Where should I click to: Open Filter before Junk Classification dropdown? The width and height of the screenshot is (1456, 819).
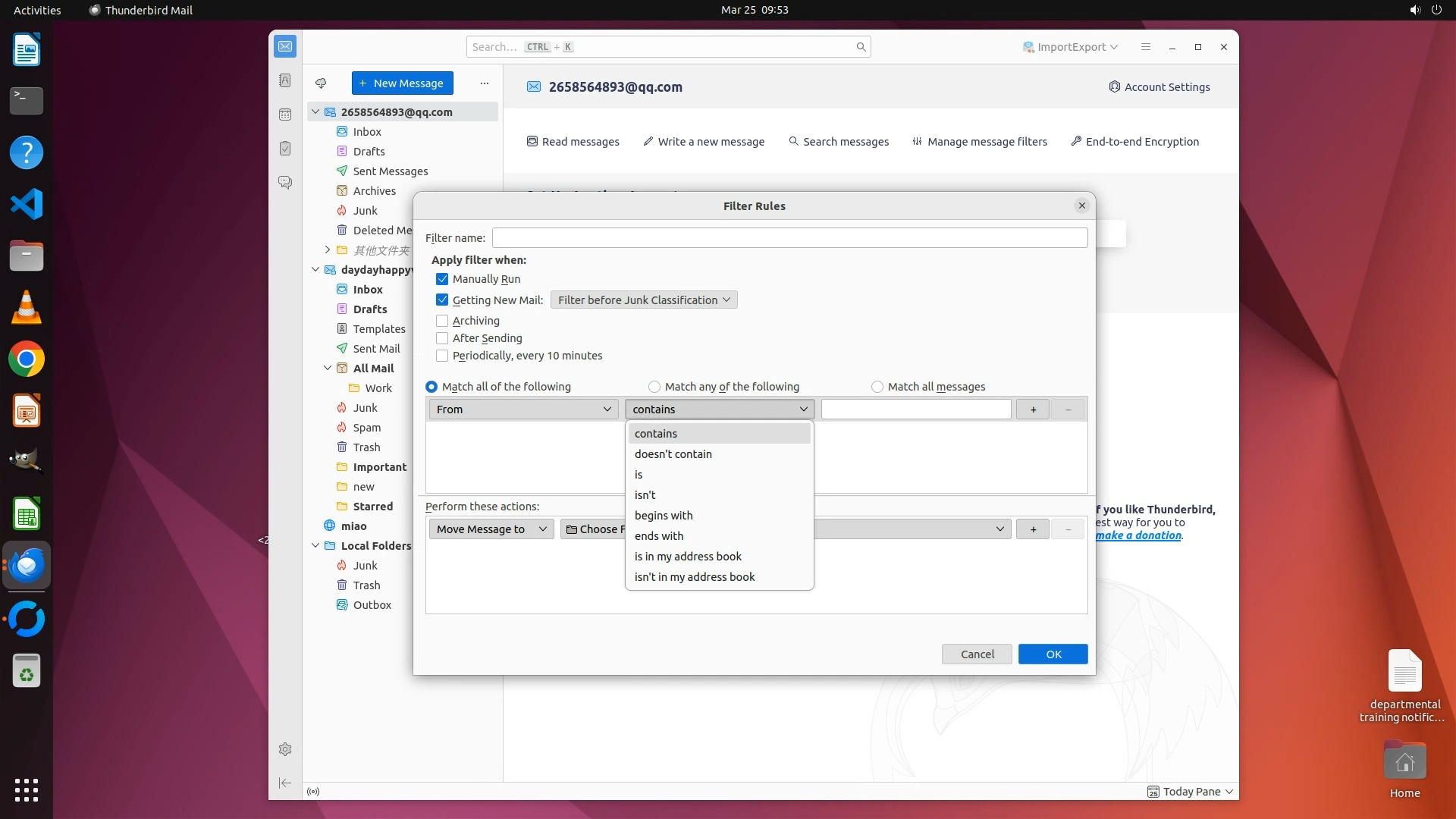643,300
